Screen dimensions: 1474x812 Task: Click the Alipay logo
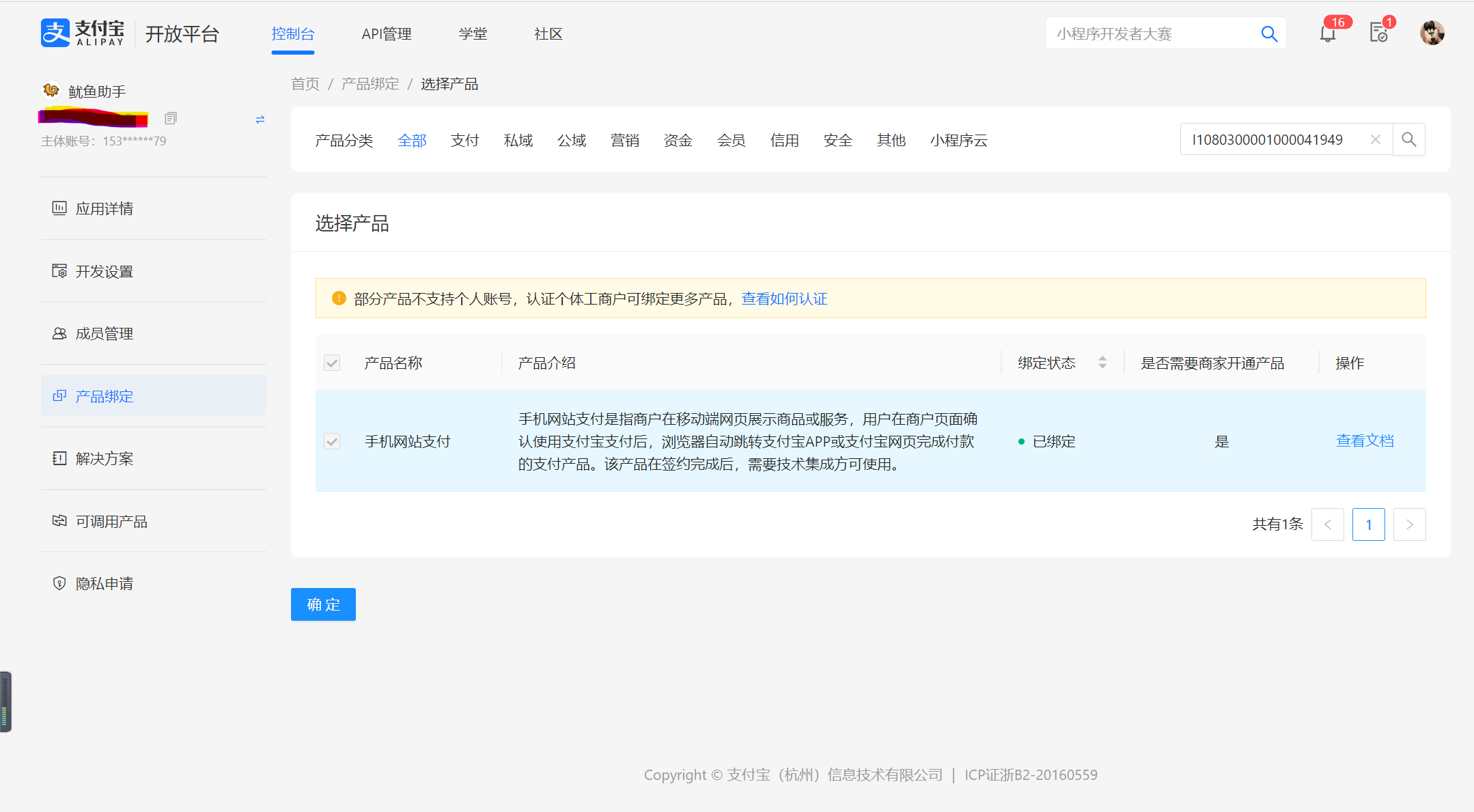point(83,33)
